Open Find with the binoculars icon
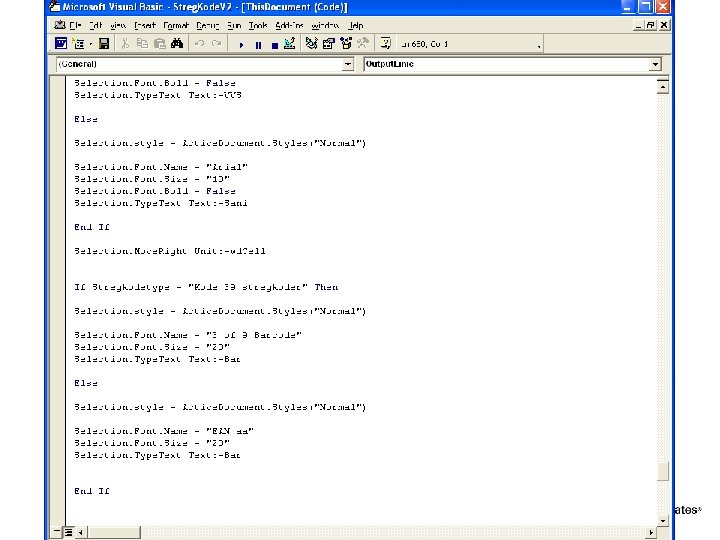This screenshot has width=720, height=540. tap(177, 44)
